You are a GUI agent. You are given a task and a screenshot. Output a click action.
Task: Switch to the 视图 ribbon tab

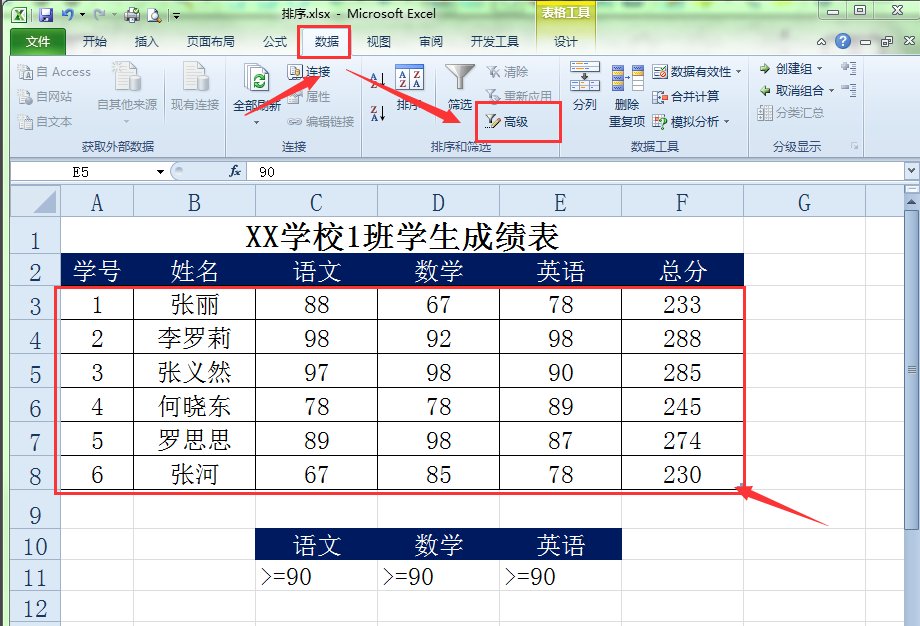(x=378, y=42)
